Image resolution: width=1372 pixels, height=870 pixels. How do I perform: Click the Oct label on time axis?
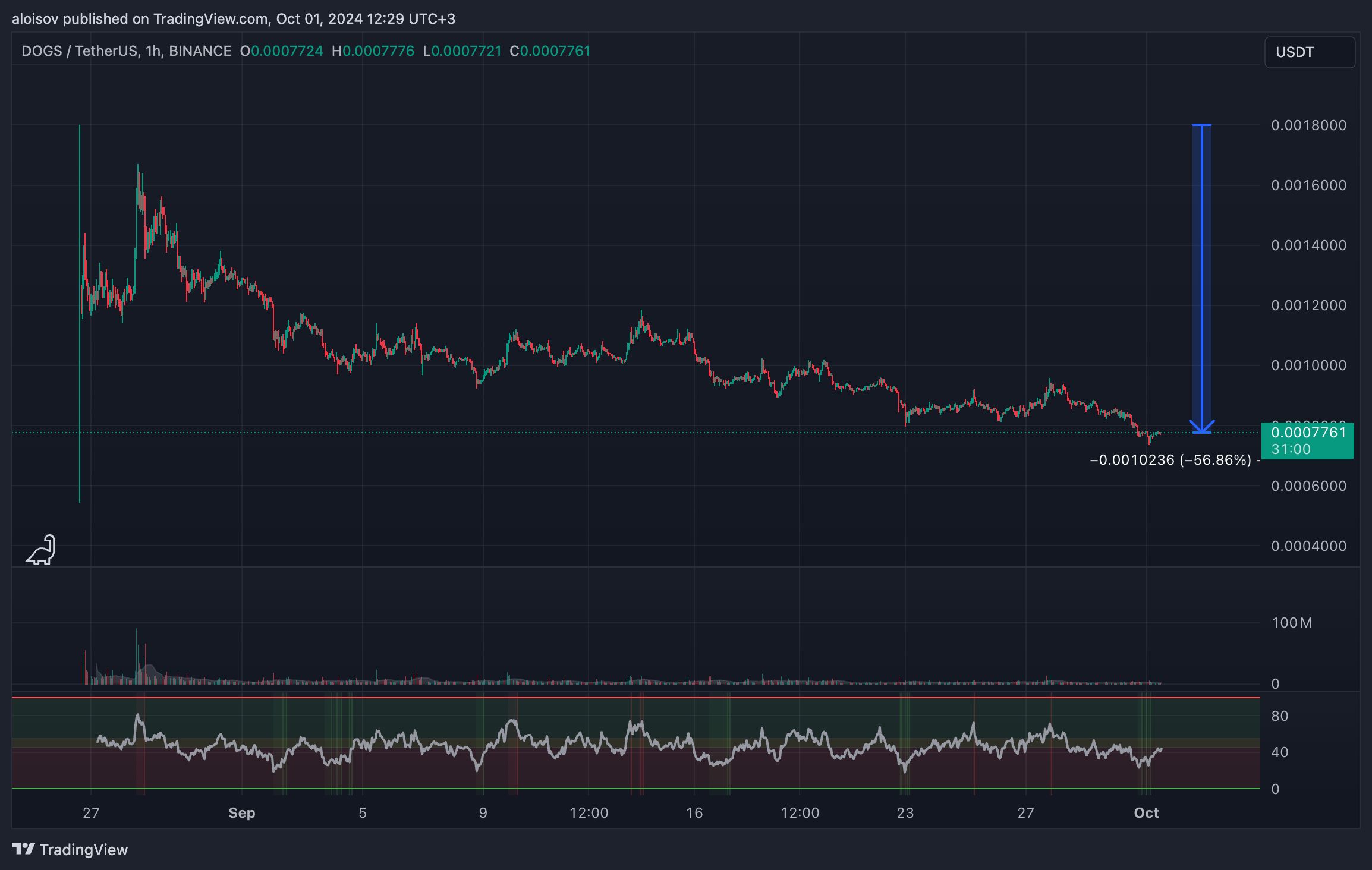tap(1146, 813)
